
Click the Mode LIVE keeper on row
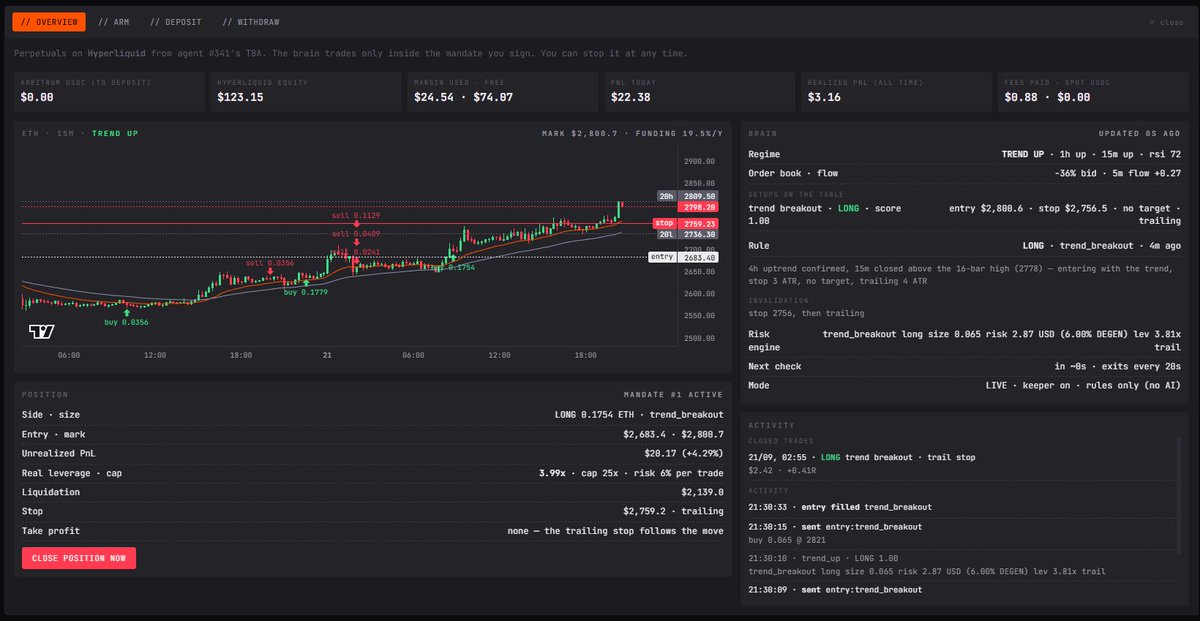coord(964,384)
